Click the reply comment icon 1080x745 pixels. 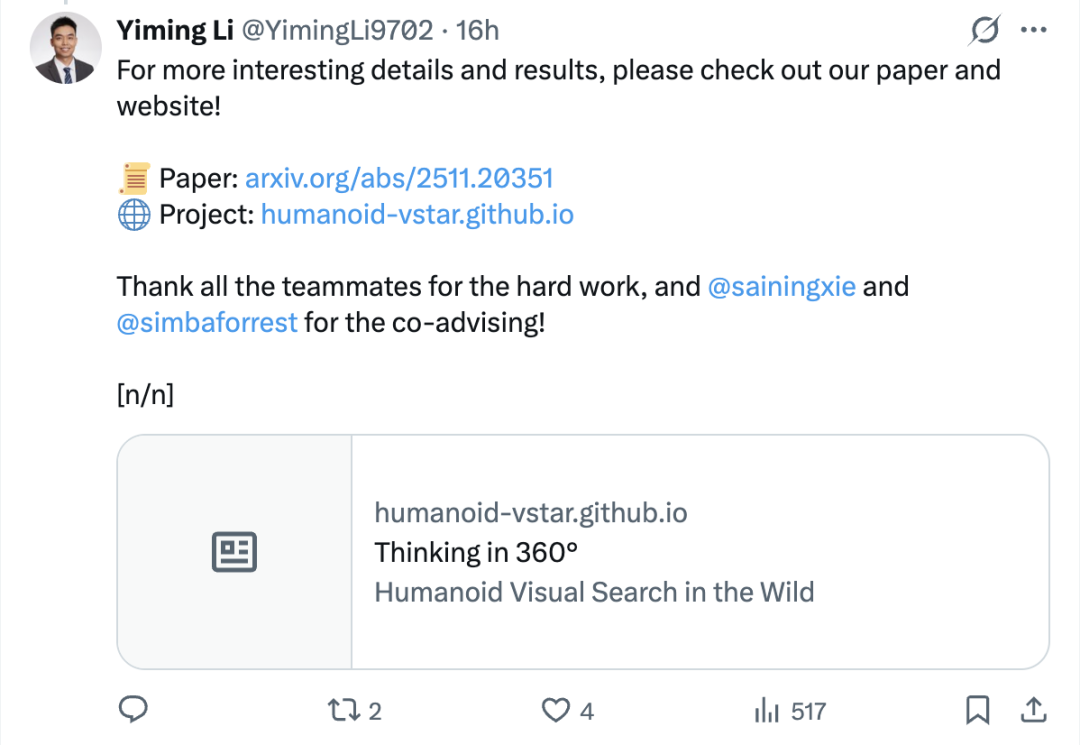pyautogui.click(x=133, y=710)
